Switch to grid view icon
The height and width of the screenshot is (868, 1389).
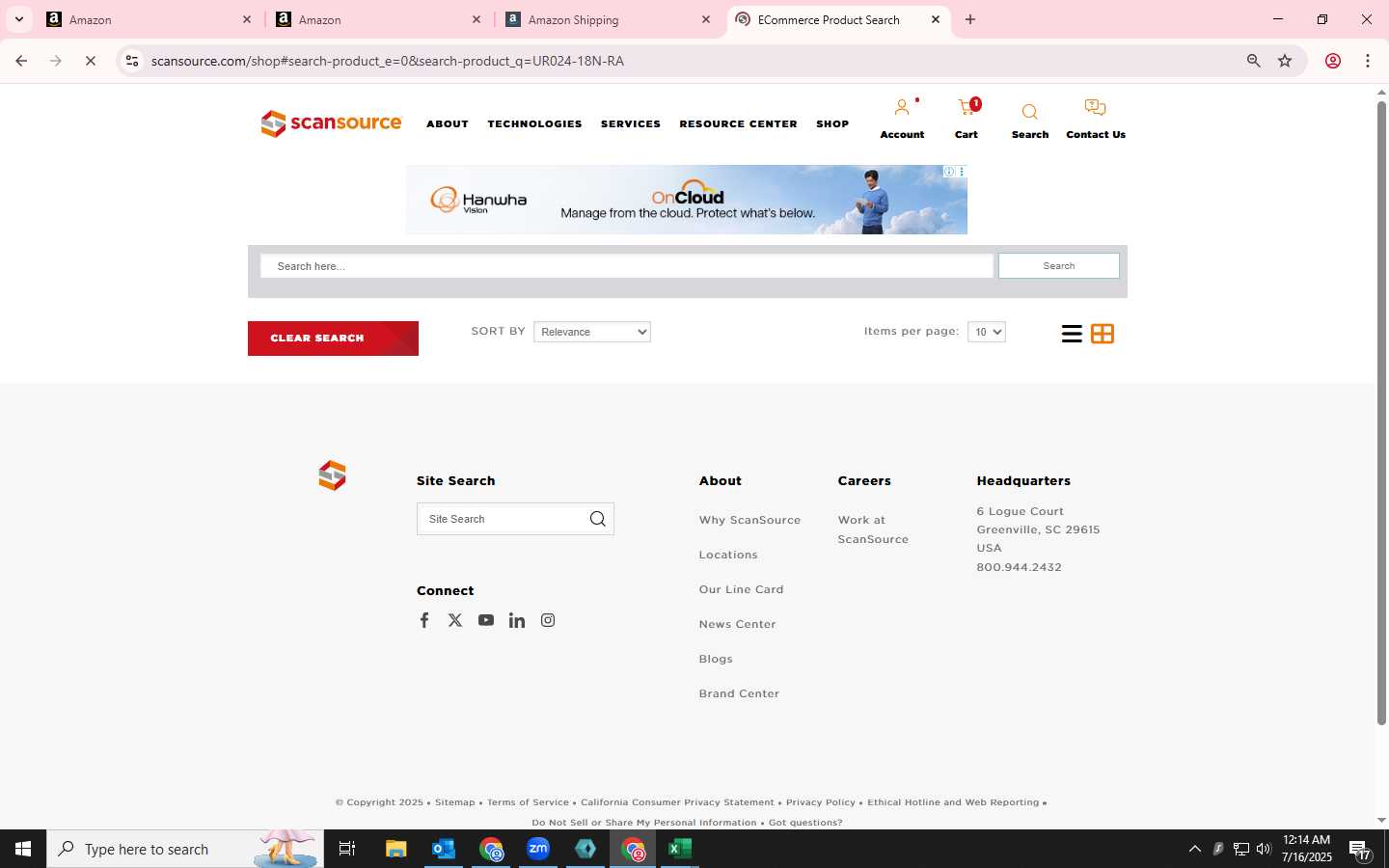(1103, 334)
